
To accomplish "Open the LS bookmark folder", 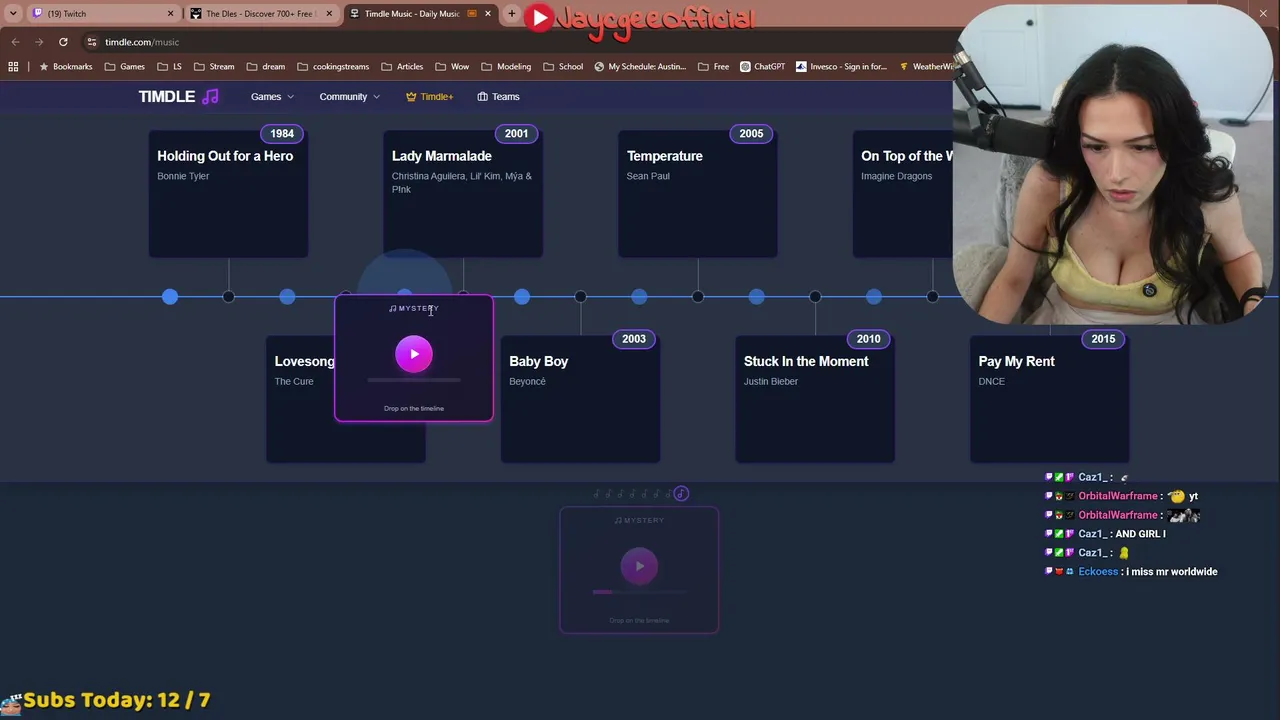I will 169,67.
